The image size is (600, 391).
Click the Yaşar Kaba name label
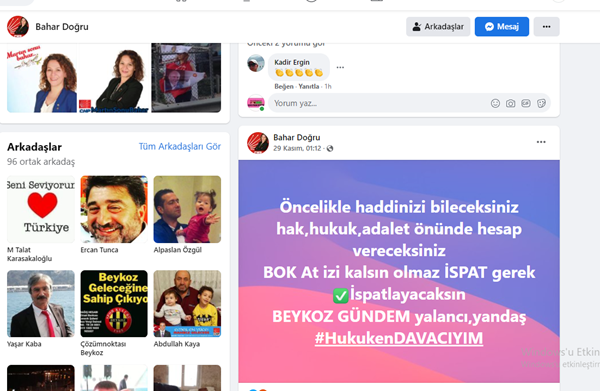tap(24, 344)
